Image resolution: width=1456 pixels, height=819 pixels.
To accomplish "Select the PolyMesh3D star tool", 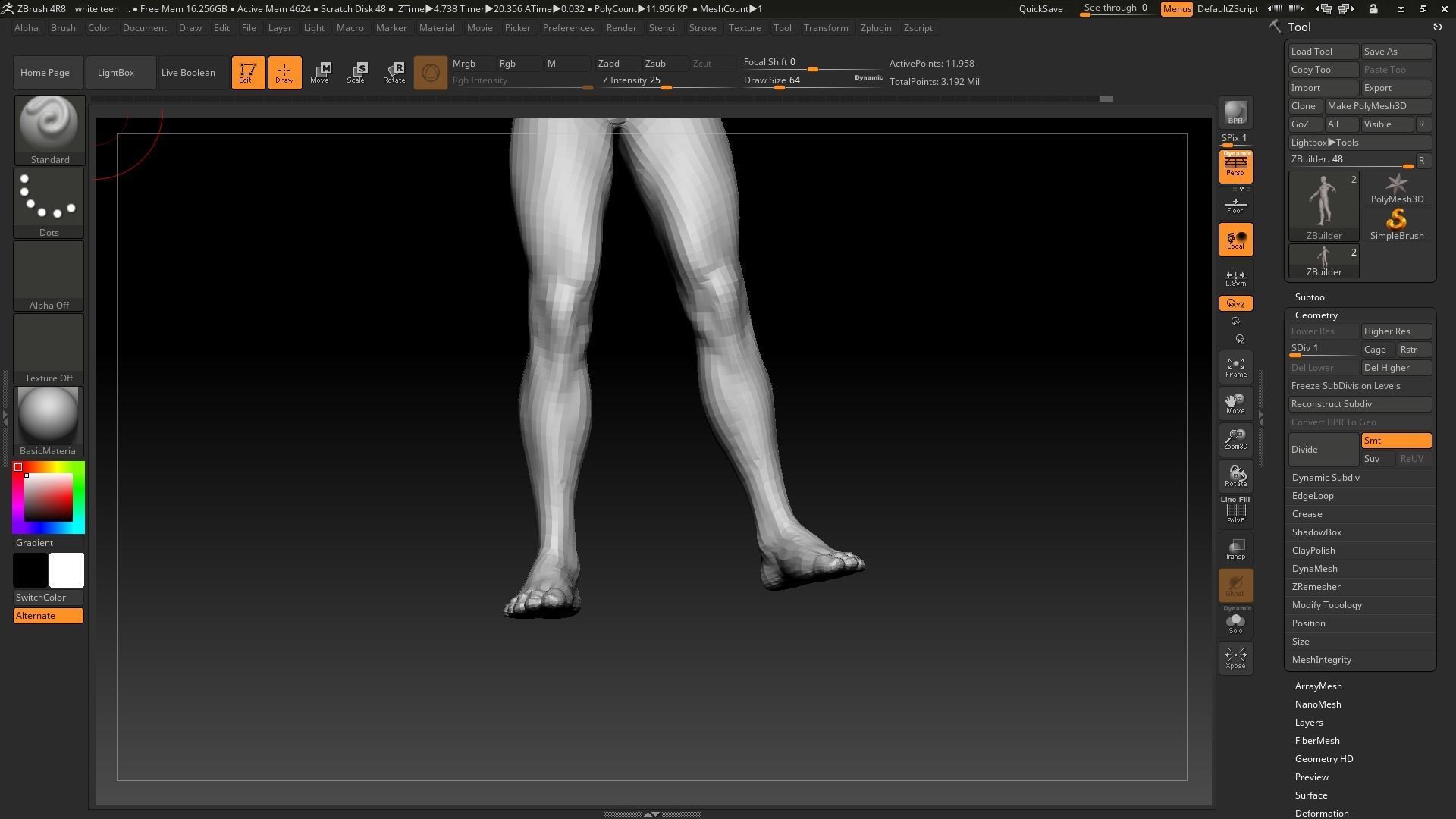I will pos(1396,189).
